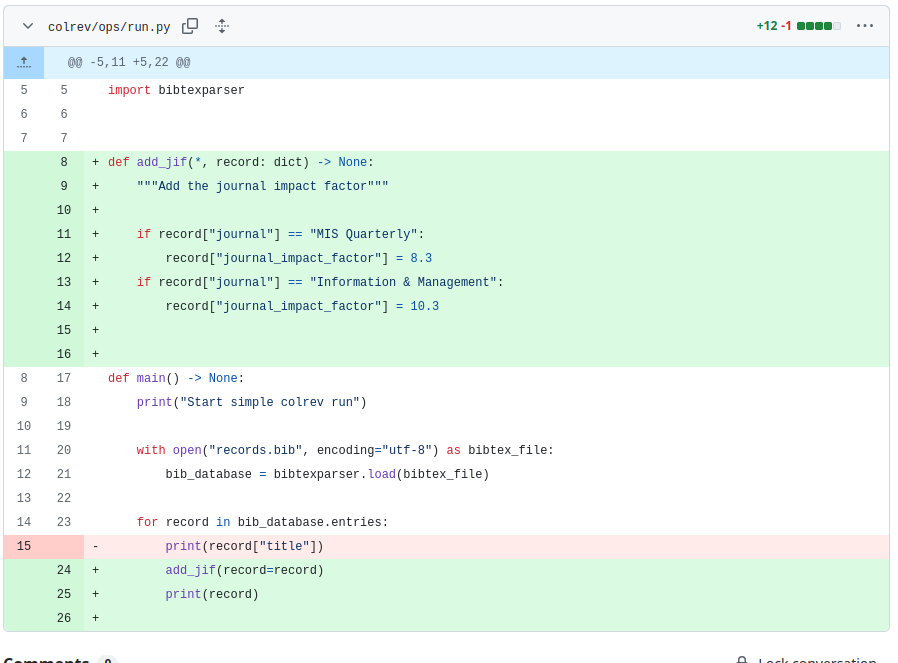
Task: Select the hunk header @@ -5,11 +5,22 @@
Action: pos(129,63)
